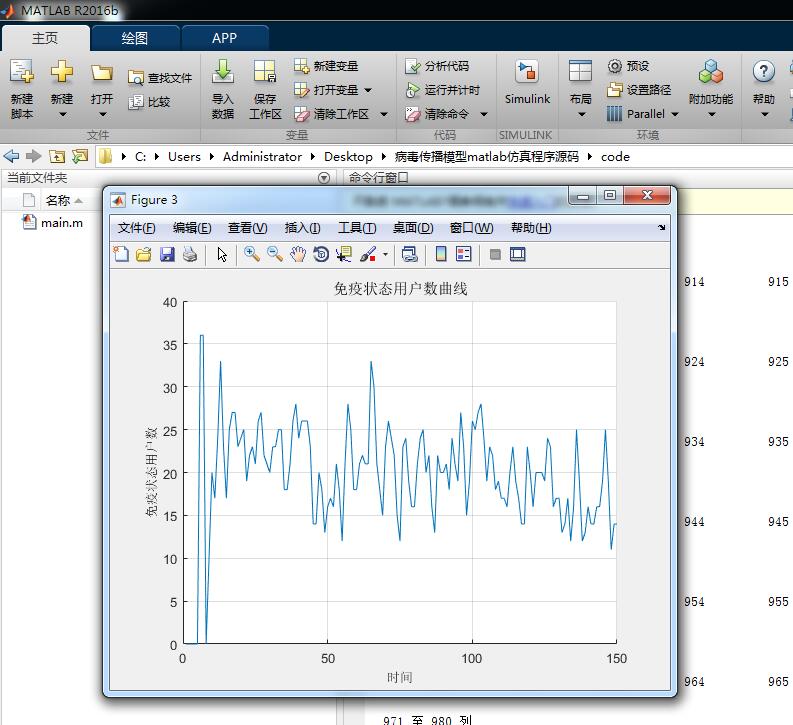This screenshot has width=793, height=725.
Task: Toggle Rotate 3D tool in Figure 3
Action: coord(321,254)
